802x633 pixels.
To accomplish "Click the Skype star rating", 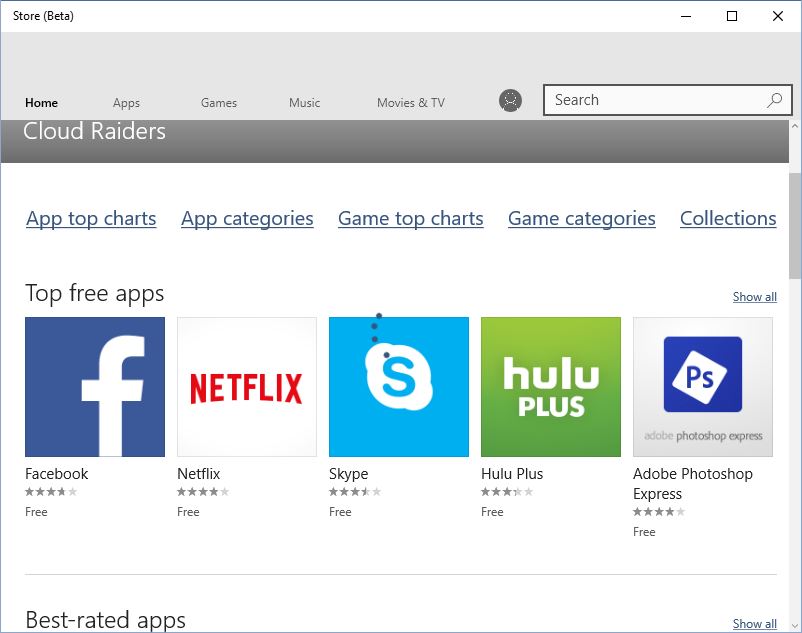I will click(x=355, y=492).
